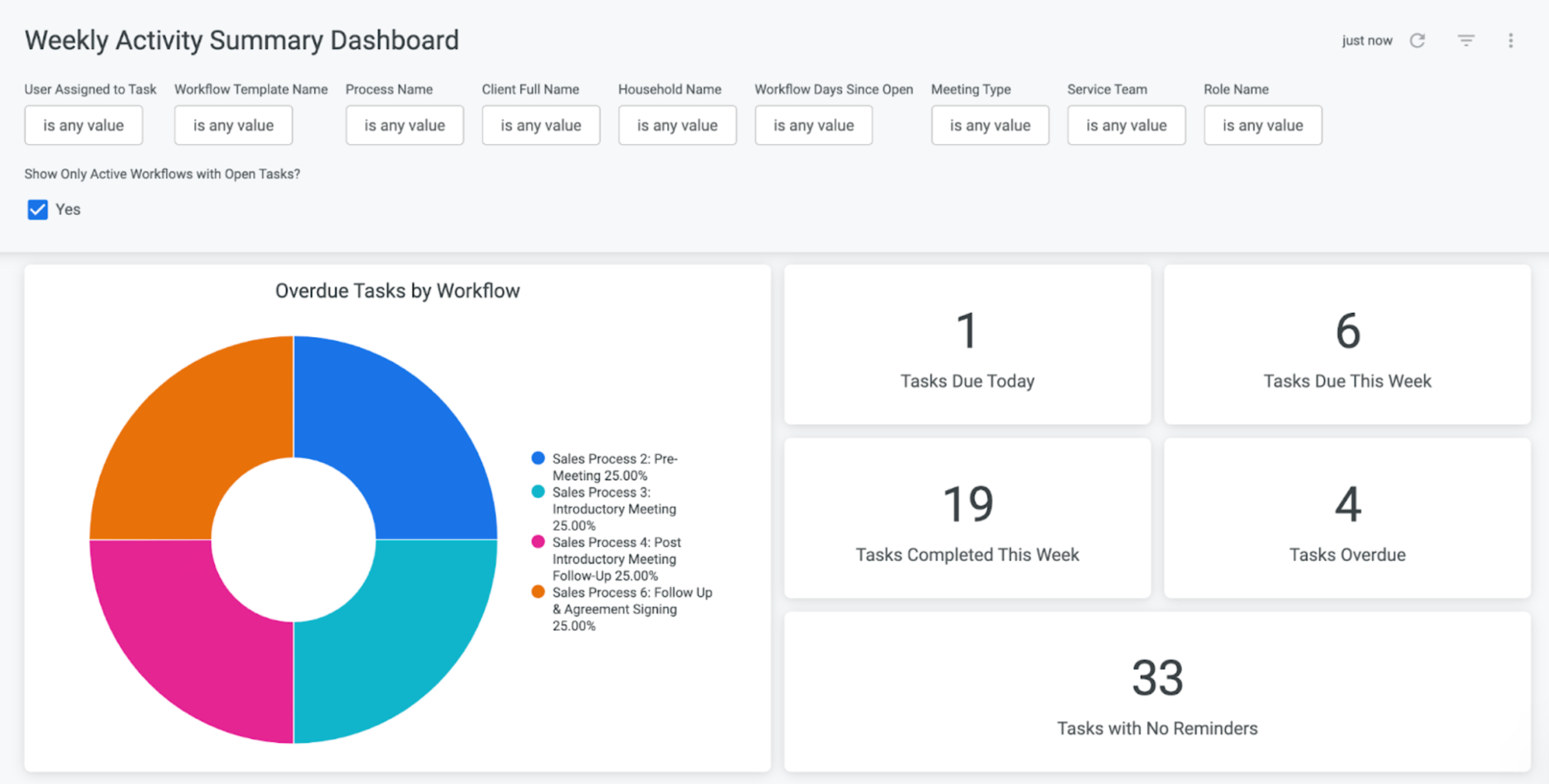Click the Tasks Completed This Week tile

click(x=967, y=518)
